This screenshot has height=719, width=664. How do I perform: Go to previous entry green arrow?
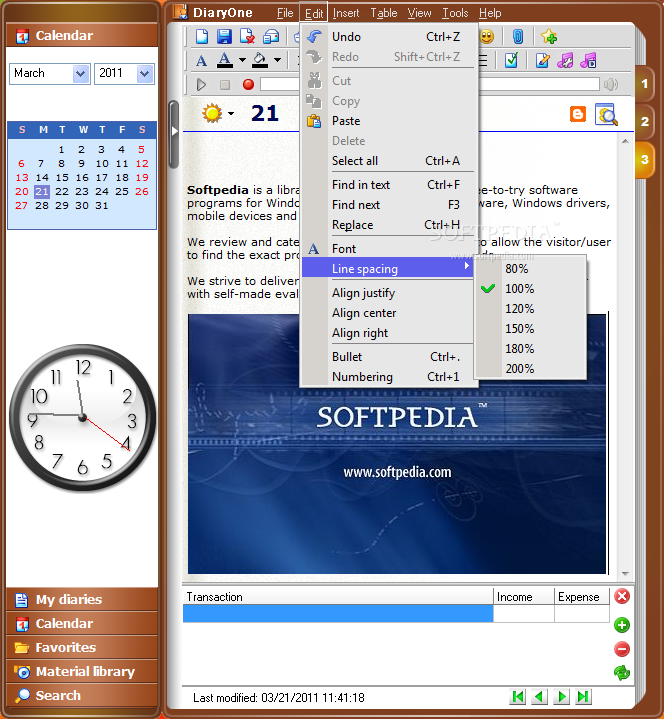click(539, 697)
